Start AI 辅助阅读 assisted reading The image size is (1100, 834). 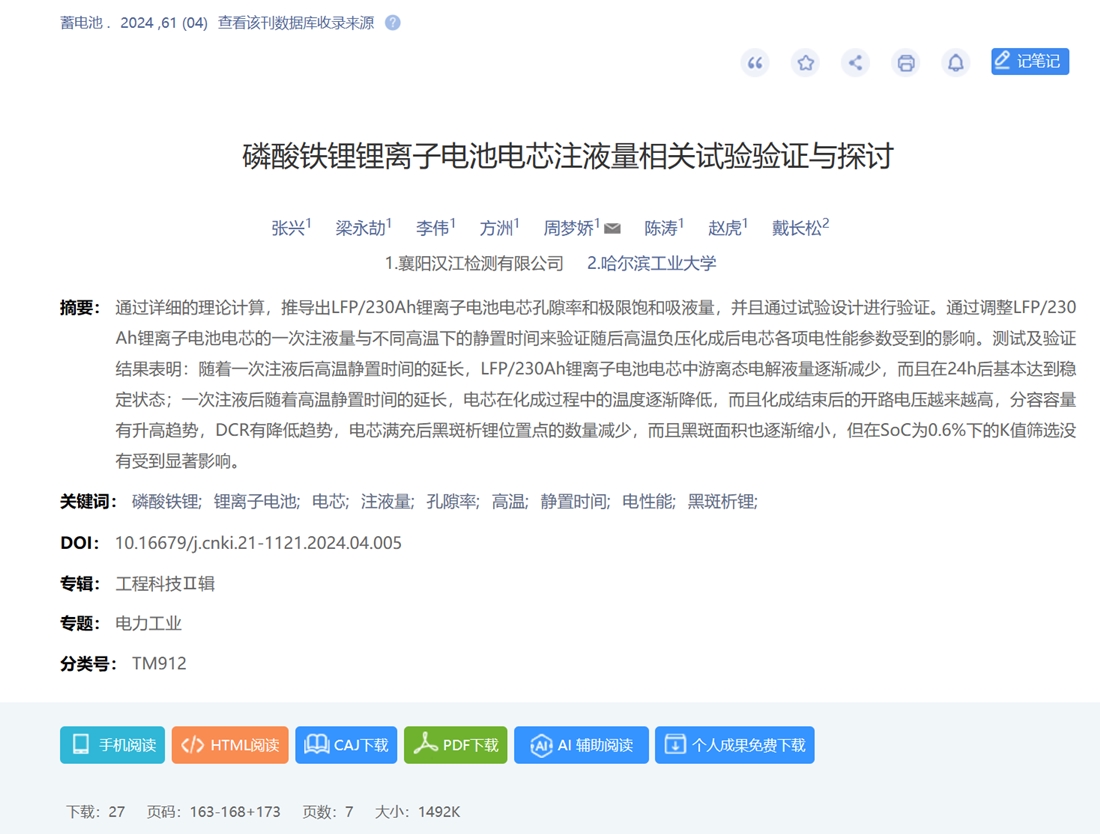[x=581, y=744]
